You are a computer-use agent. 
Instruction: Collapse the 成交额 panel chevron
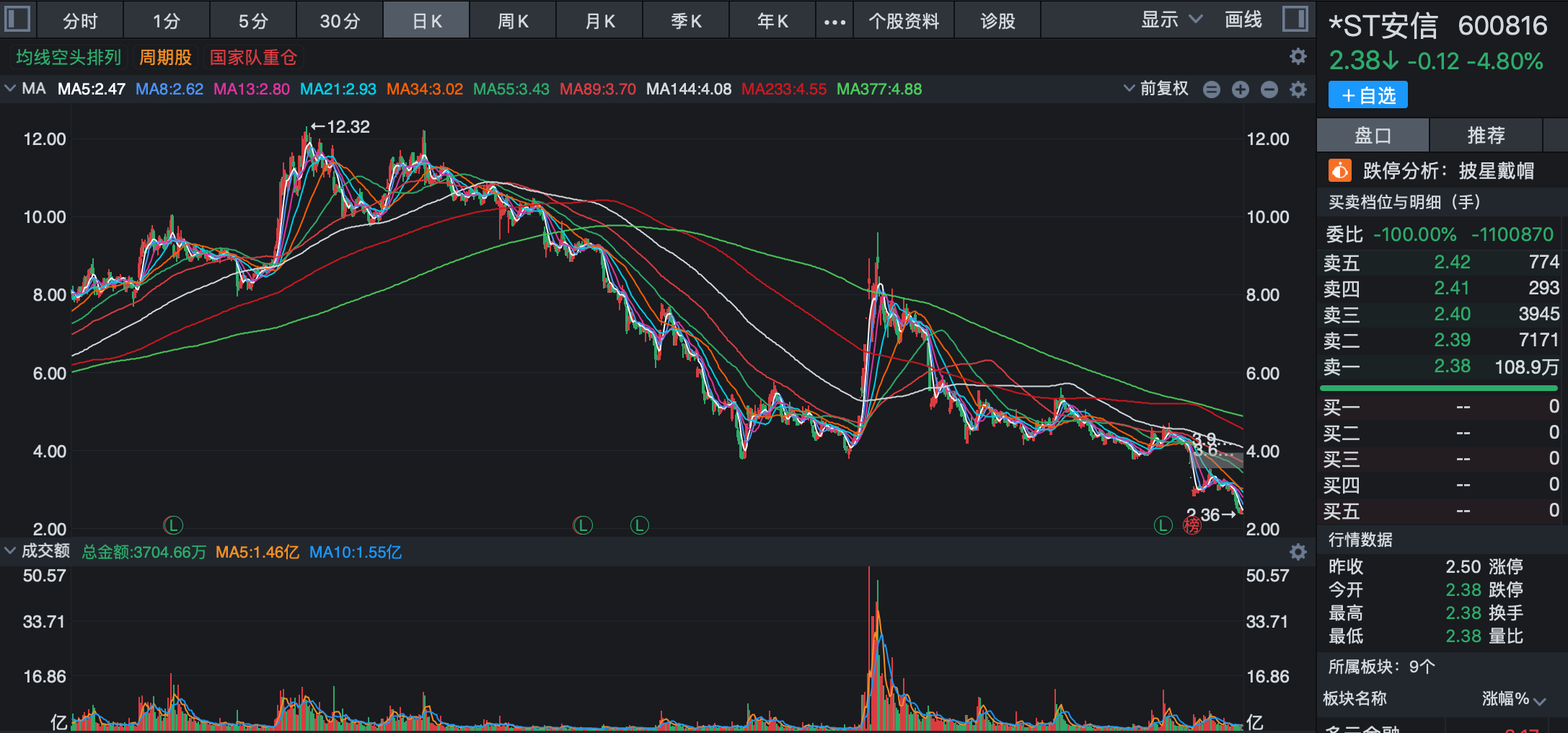point(10,551)
